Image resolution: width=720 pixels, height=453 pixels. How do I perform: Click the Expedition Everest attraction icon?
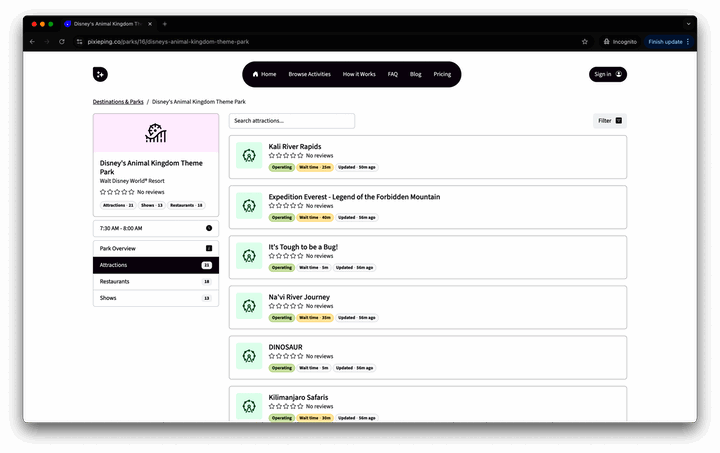(x=249, y=205)
